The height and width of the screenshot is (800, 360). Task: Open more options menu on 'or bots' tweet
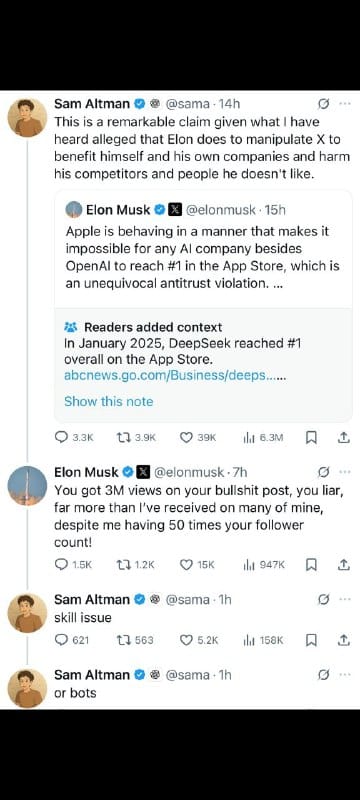(345, 674)
